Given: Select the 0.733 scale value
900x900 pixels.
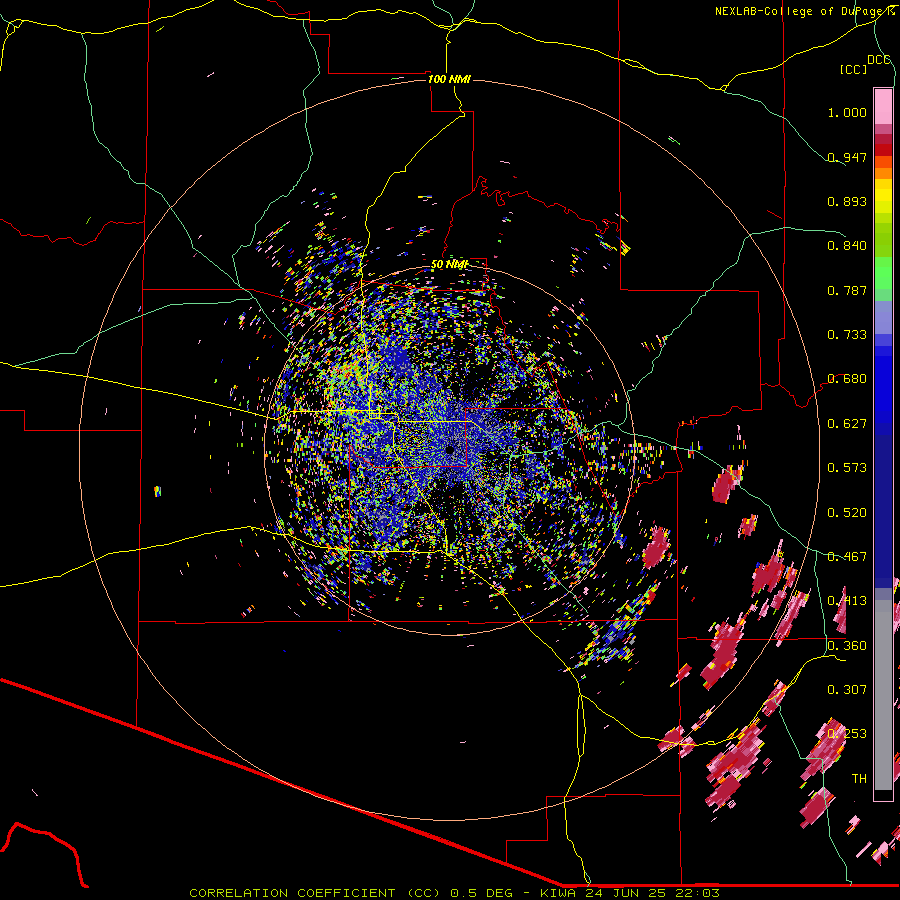Looking at the screenshot, I should [x=847, y=335].
